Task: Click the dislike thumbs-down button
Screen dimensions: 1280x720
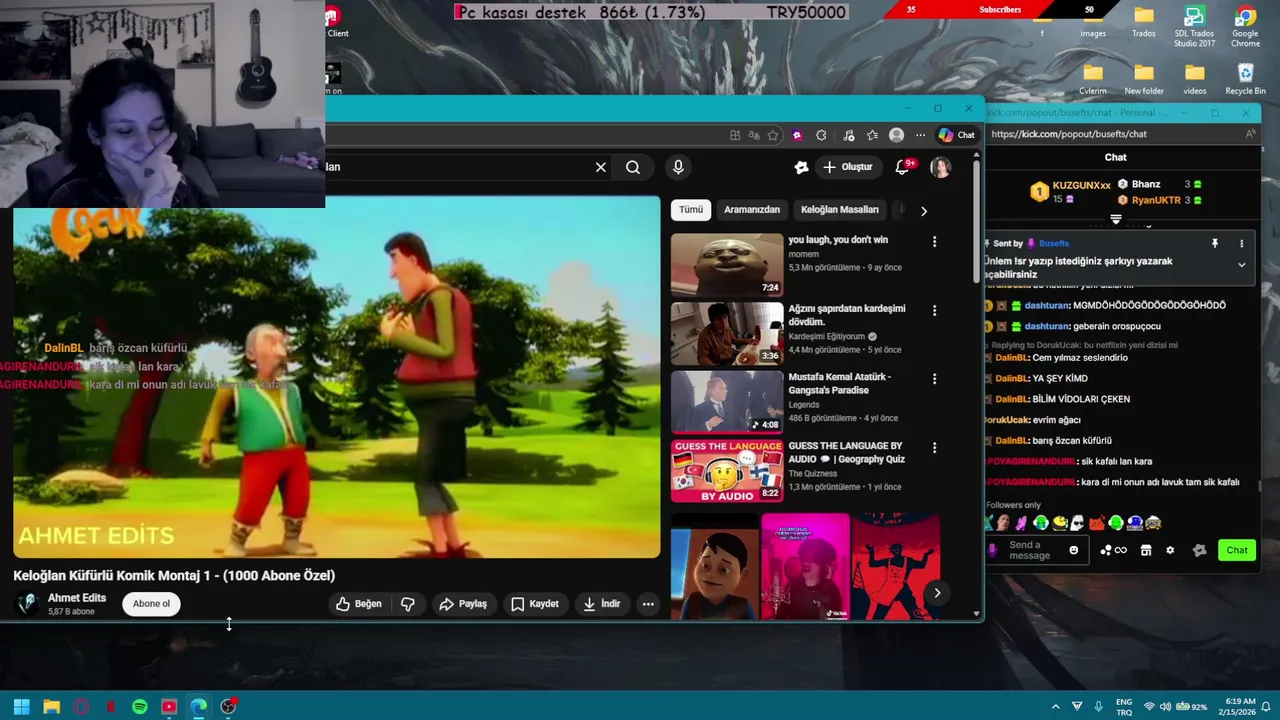Action: coord(408,604)
